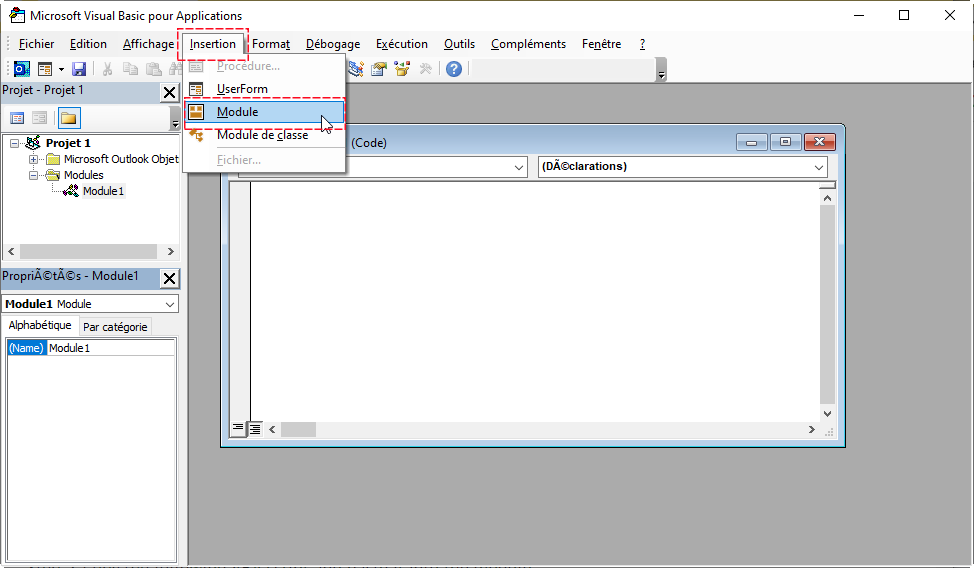974x568 pixels.
Task: Click the blue Help question mark icon
Action: 454,68
